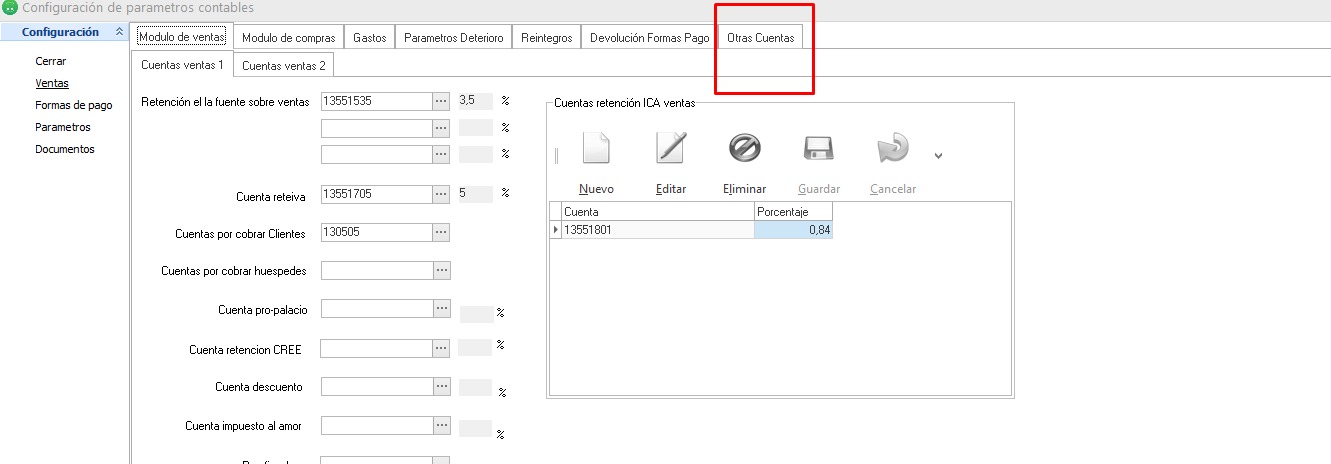Click Formas de pago in sidebar
1331x464 pixels.
[73, 105]
